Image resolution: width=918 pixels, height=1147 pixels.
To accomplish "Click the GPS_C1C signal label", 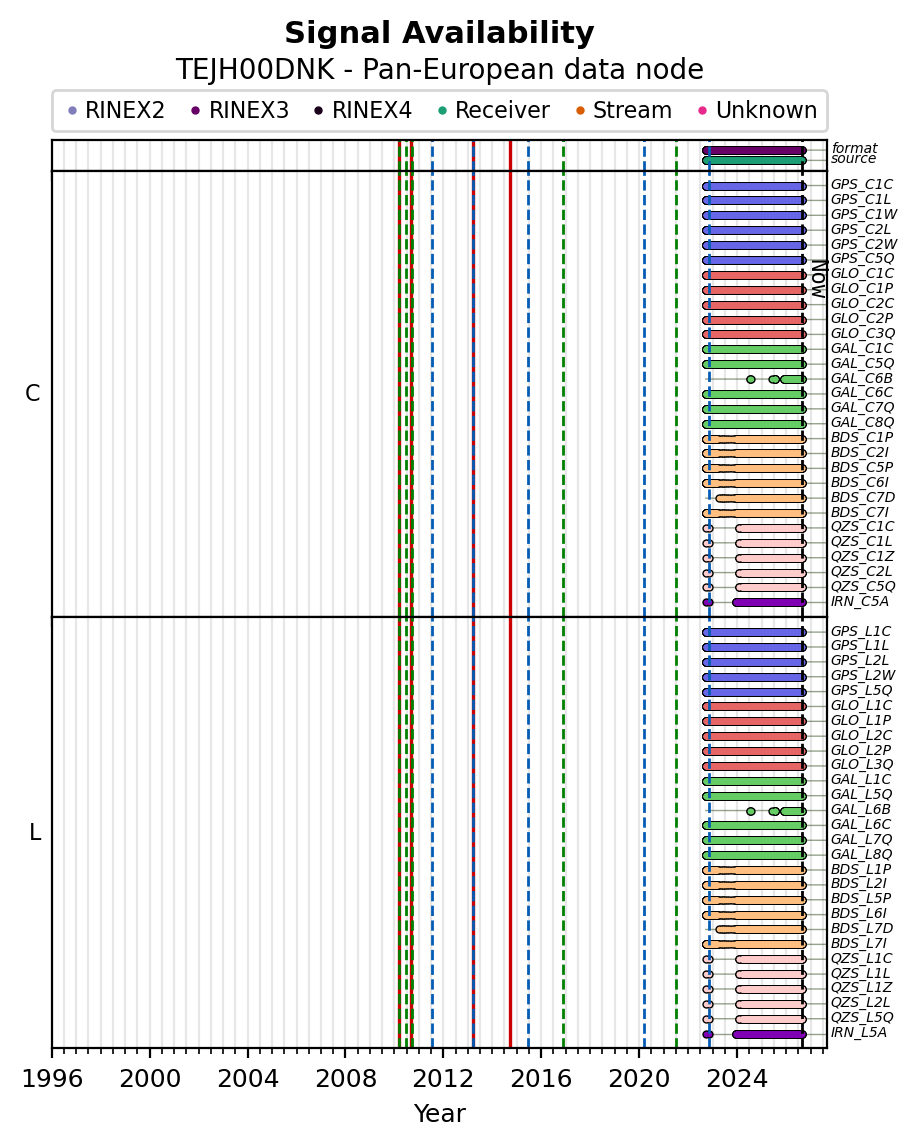I will [862, 184].
